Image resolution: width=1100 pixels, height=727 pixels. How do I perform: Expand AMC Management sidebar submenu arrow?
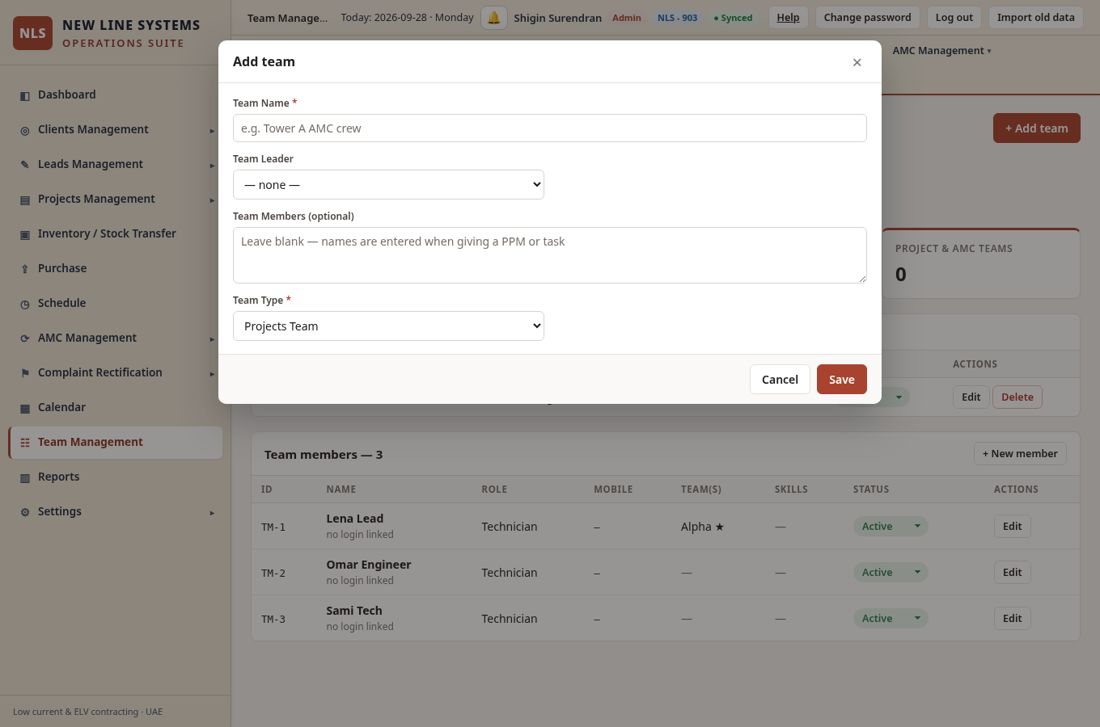click(x=211, y=339)
